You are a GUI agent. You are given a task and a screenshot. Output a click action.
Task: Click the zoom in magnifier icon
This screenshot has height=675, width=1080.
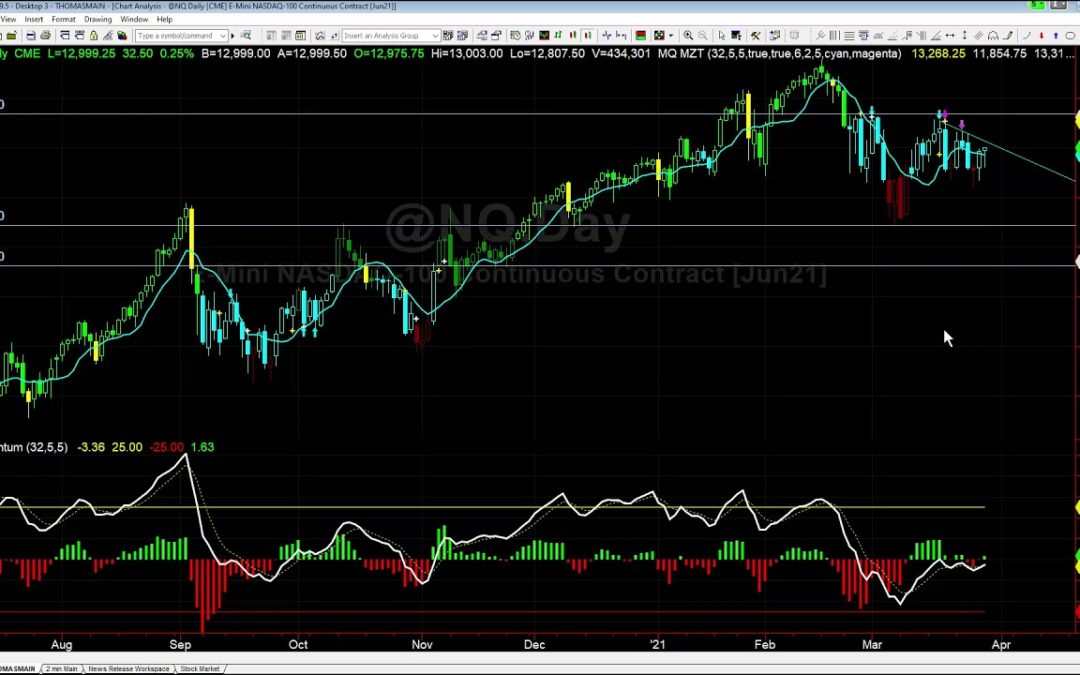pyautogui.click(x=688, y=36)
